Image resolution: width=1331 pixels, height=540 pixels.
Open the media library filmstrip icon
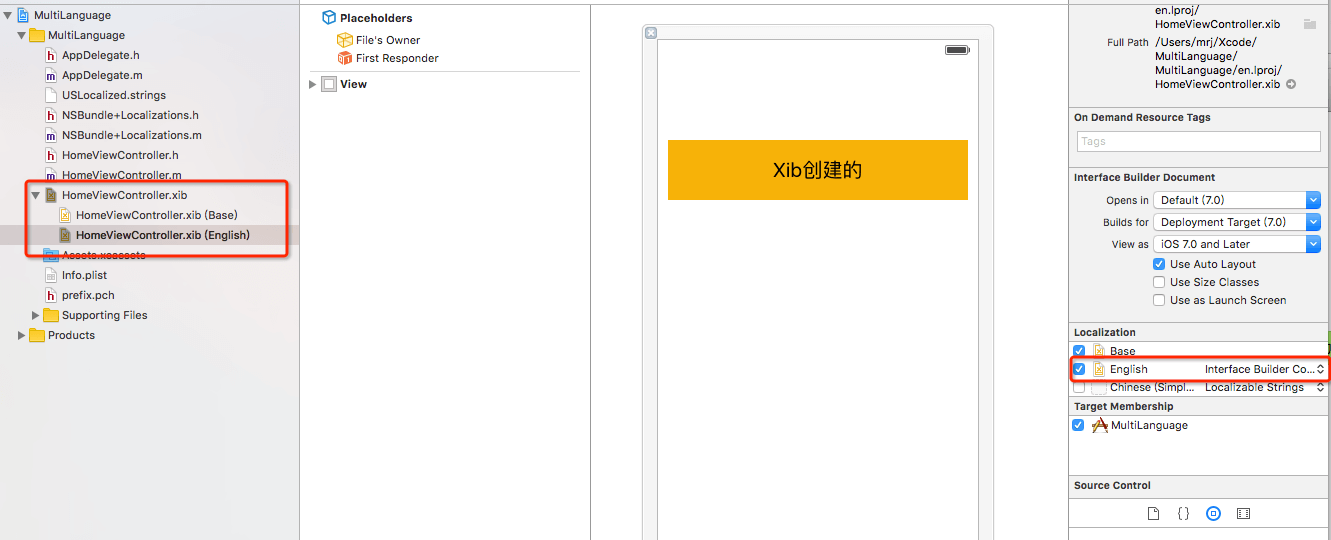(x=1243, y=513)
